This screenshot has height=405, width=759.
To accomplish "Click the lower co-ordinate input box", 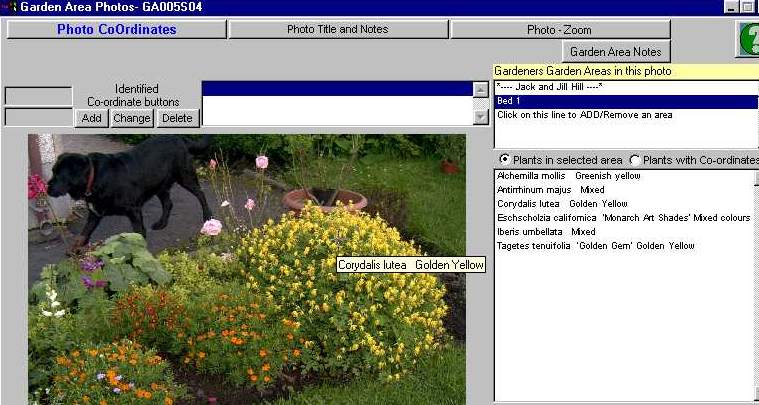I will coord(38,118).
